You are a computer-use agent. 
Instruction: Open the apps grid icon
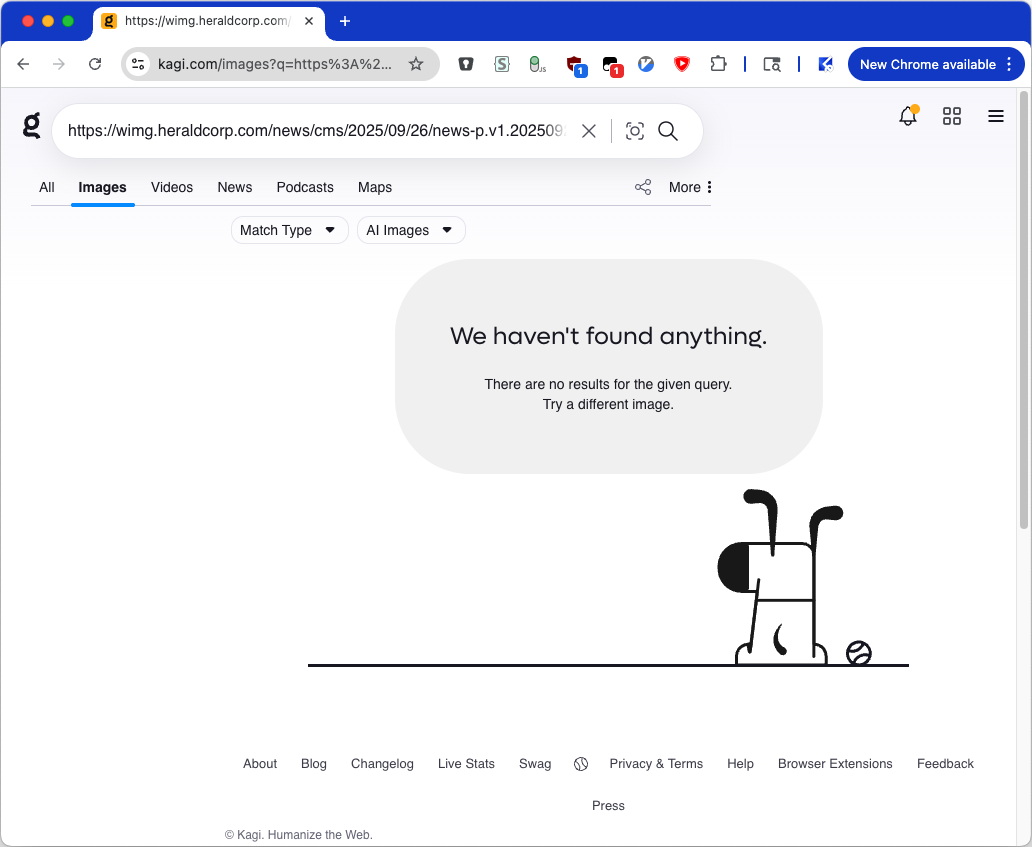pyautogui.click(x=952, y=116)
